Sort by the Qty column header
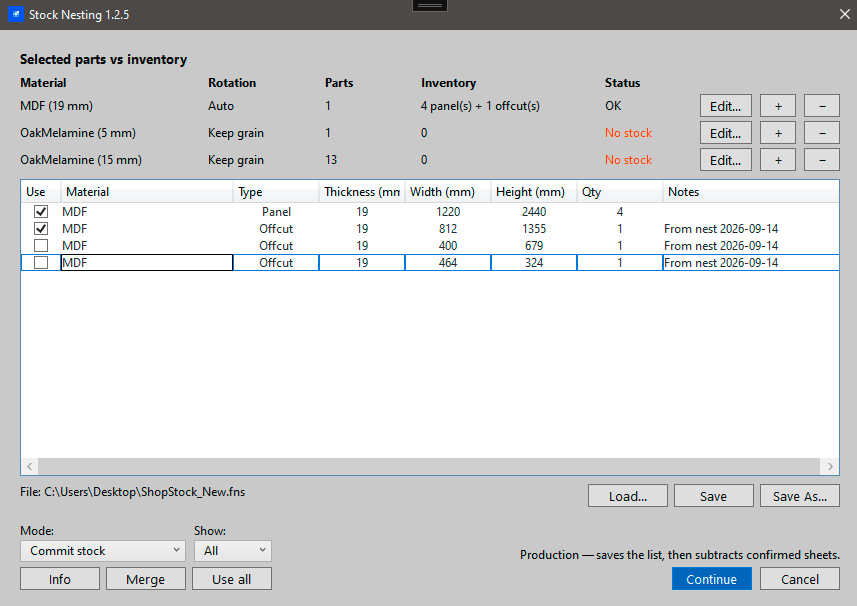The height and width of the screenshot is (606, 857). [x=620, y=192]
